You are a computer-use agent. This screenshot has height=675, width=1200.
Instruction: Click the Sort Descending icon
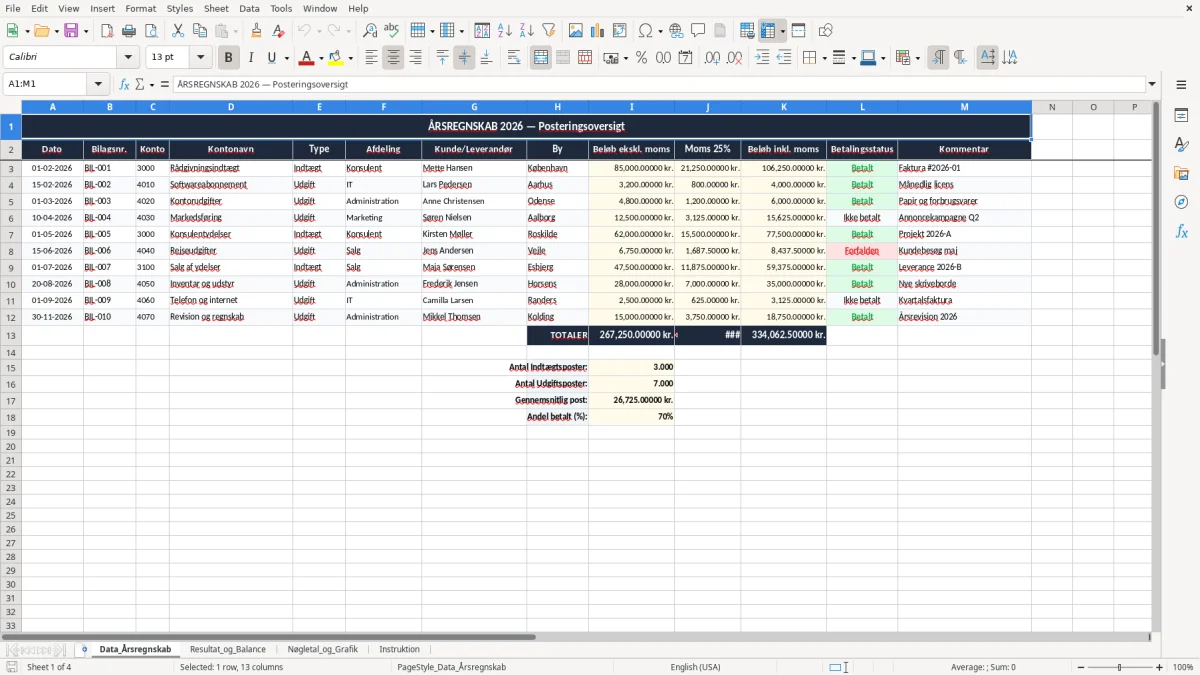click(527, 31)
